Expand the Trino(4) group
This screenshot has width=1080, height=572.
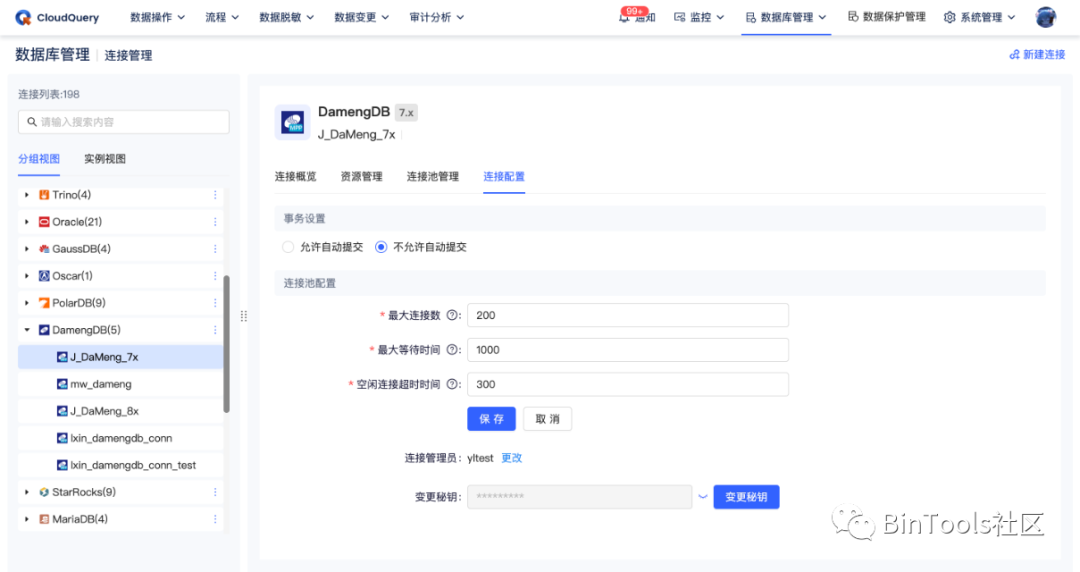[27, 195]
